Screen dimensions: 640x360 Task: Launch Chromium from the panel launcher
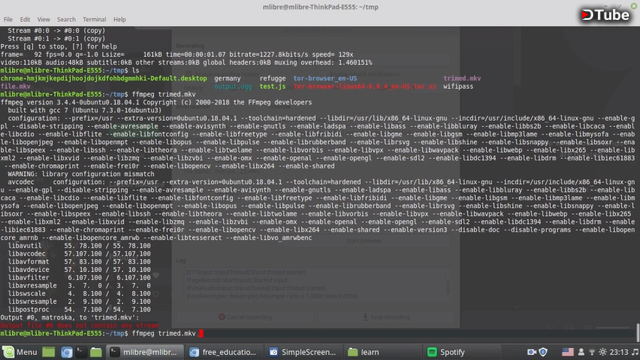67,352
